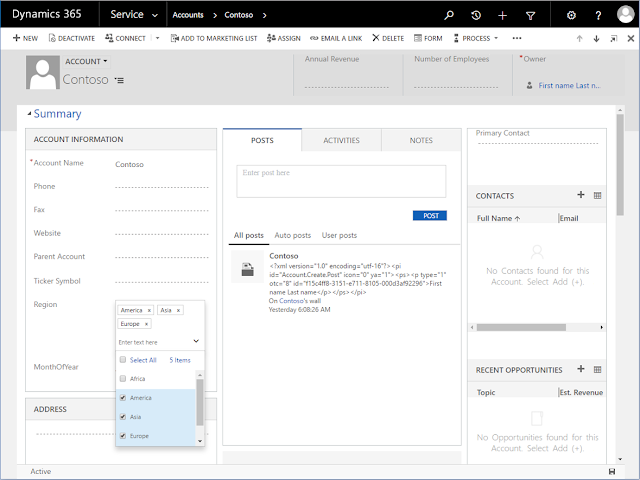Open the search magnifier icon
The width and height of the screenshot is (640, 480).
click(x=449, y=16)
